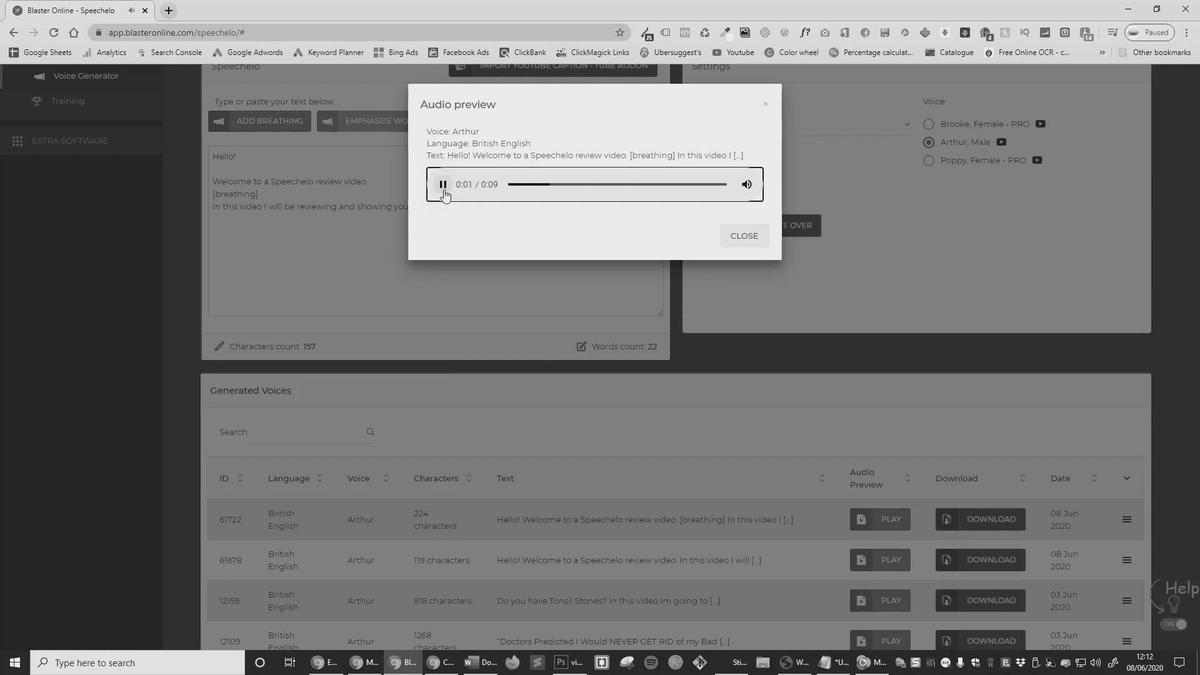This screenshot has width=1200, height=675.
Task: Click the Windows taskbar search box
Action: pos(138,662)
